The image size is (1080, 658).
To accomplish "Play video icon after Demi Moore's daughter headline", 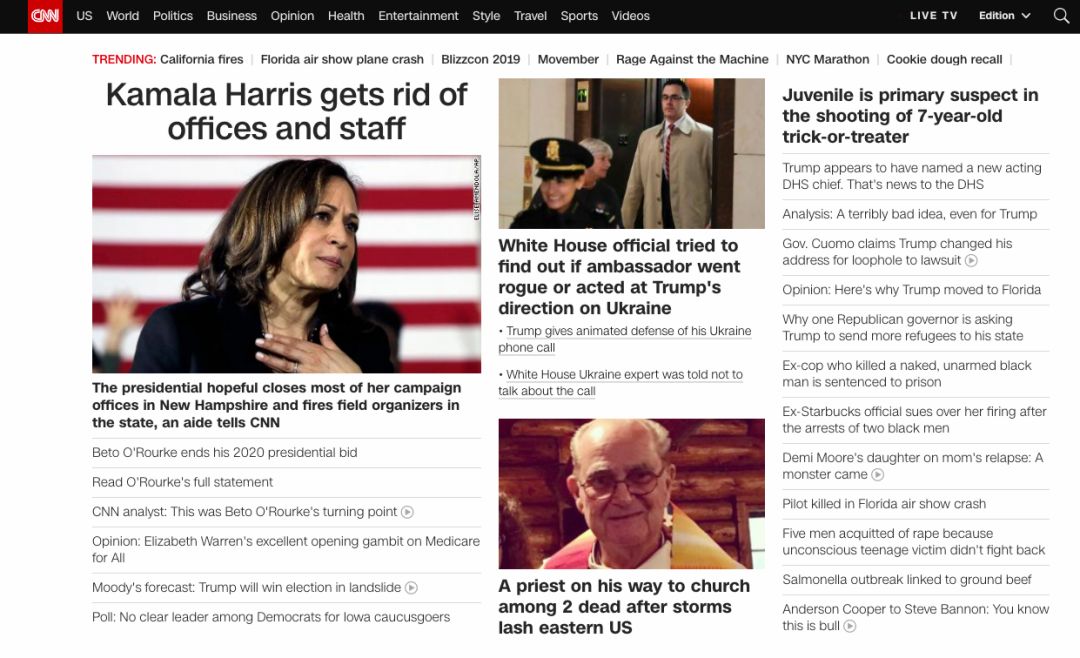I will (x=878, y=475).
